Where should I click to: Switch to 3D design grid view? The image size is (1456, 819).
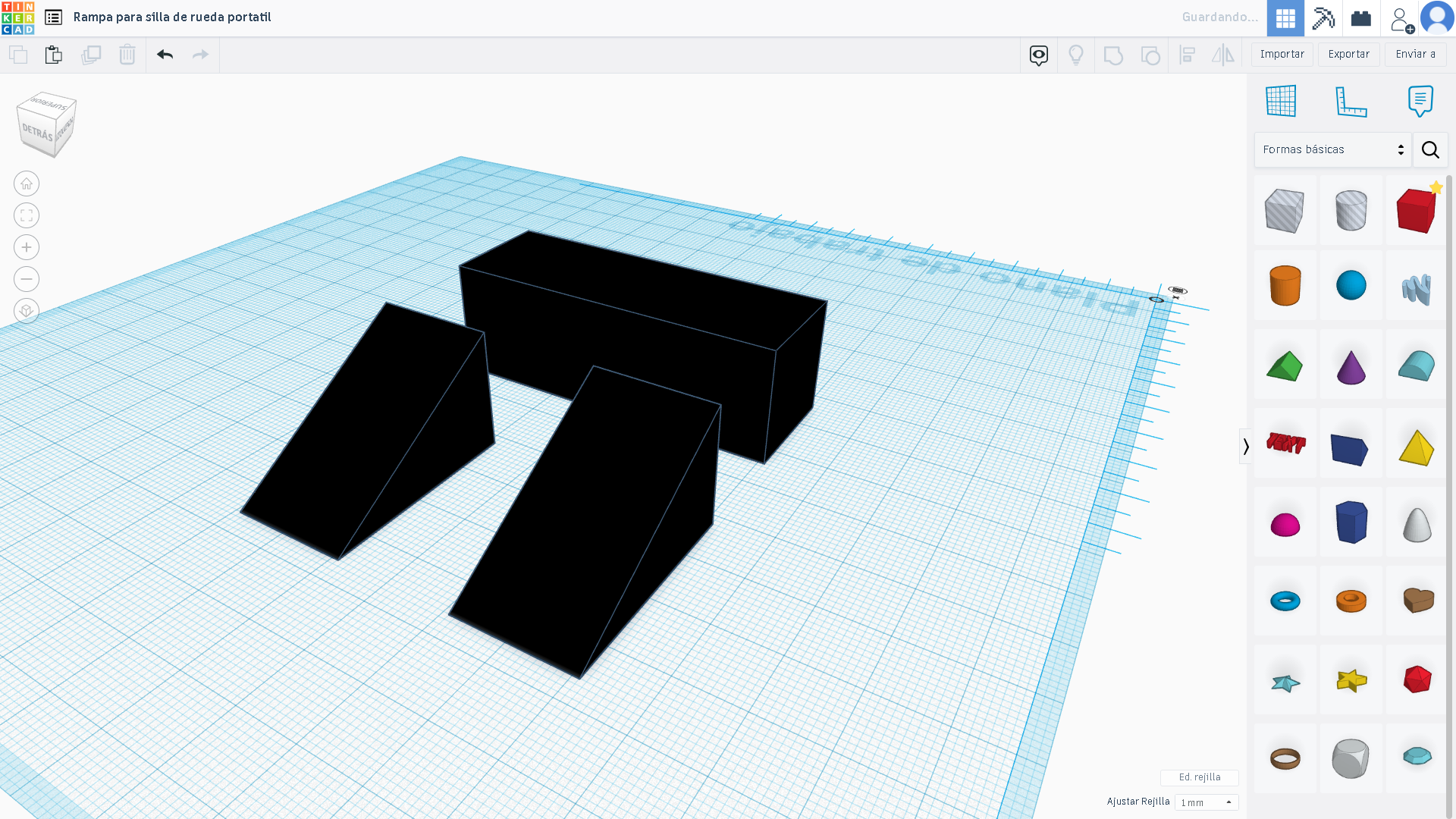click(x=1285, y=18)
